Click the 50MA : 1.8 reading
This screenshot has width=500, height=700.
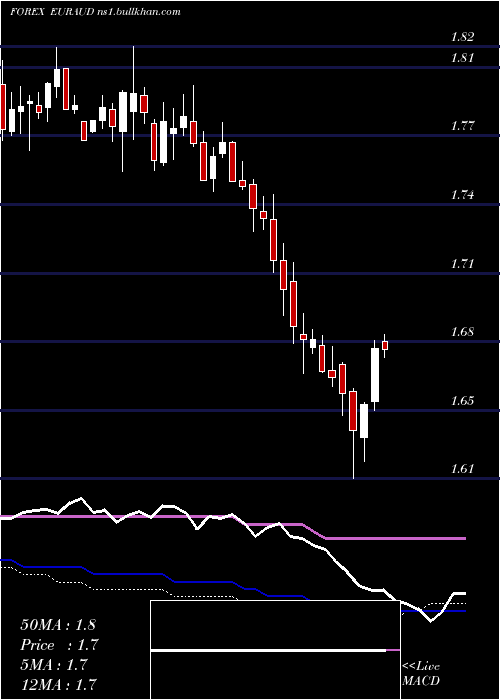(58, 625)
